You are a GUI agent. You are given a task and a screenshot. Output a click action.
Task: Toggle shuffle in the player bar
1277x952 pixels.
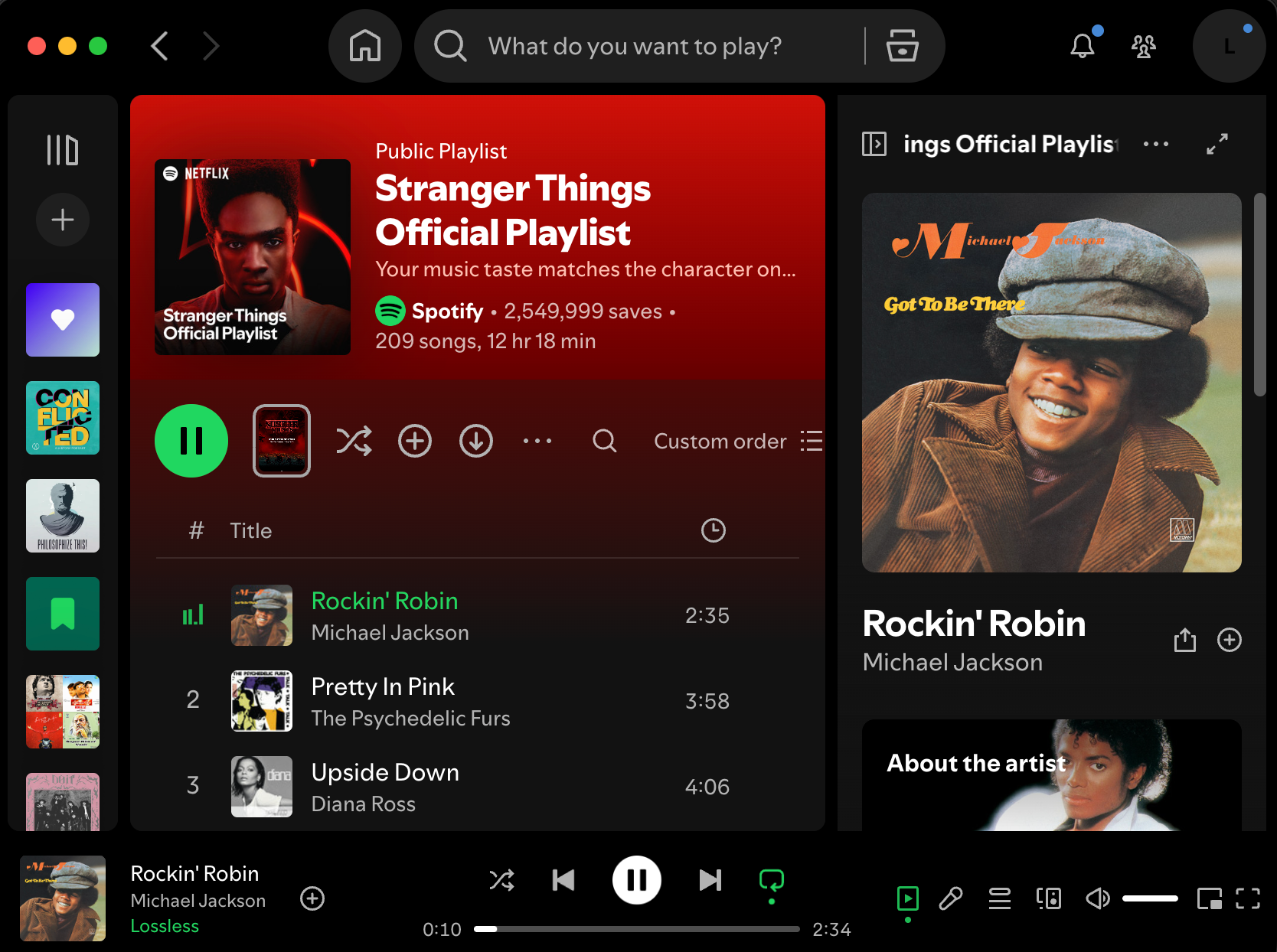(502, 880)
